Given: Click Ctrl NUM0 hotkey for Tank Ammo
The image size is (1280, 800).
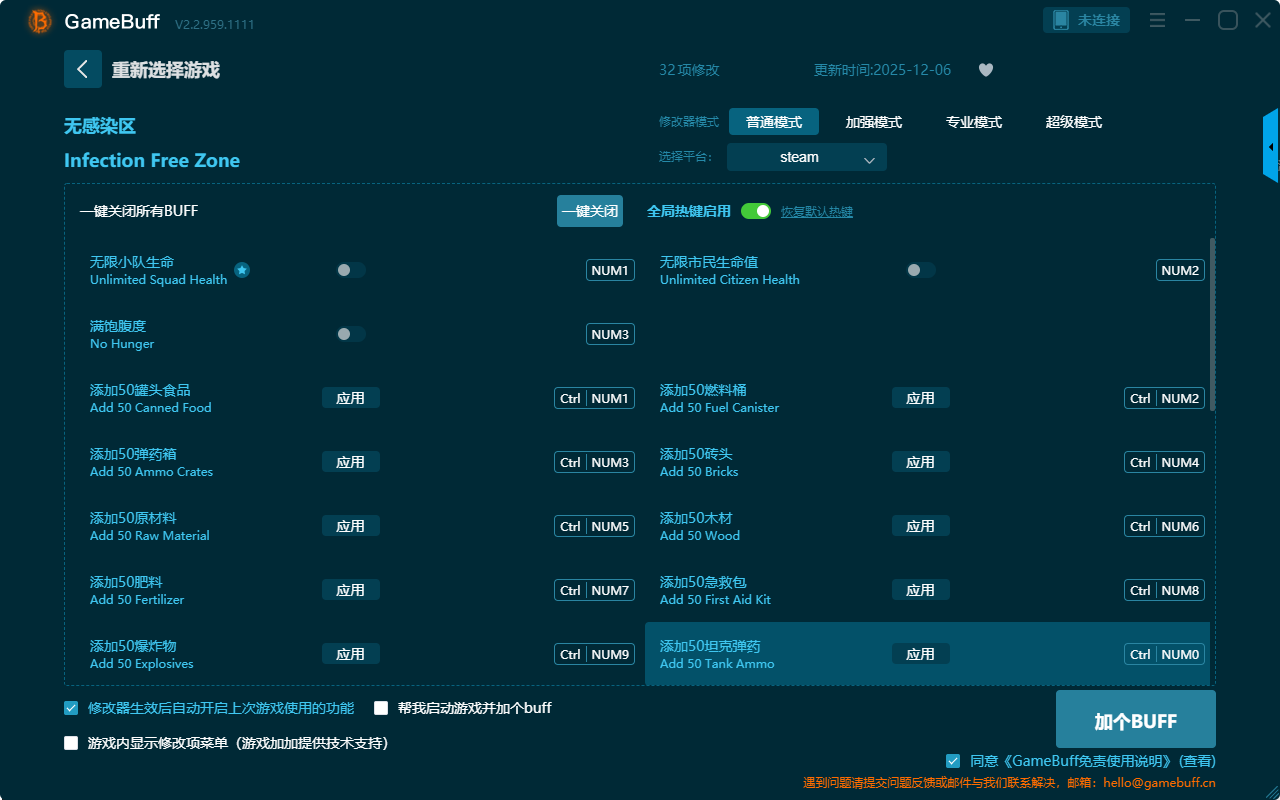Looking at the screenshot, I should pos(1164,654).
